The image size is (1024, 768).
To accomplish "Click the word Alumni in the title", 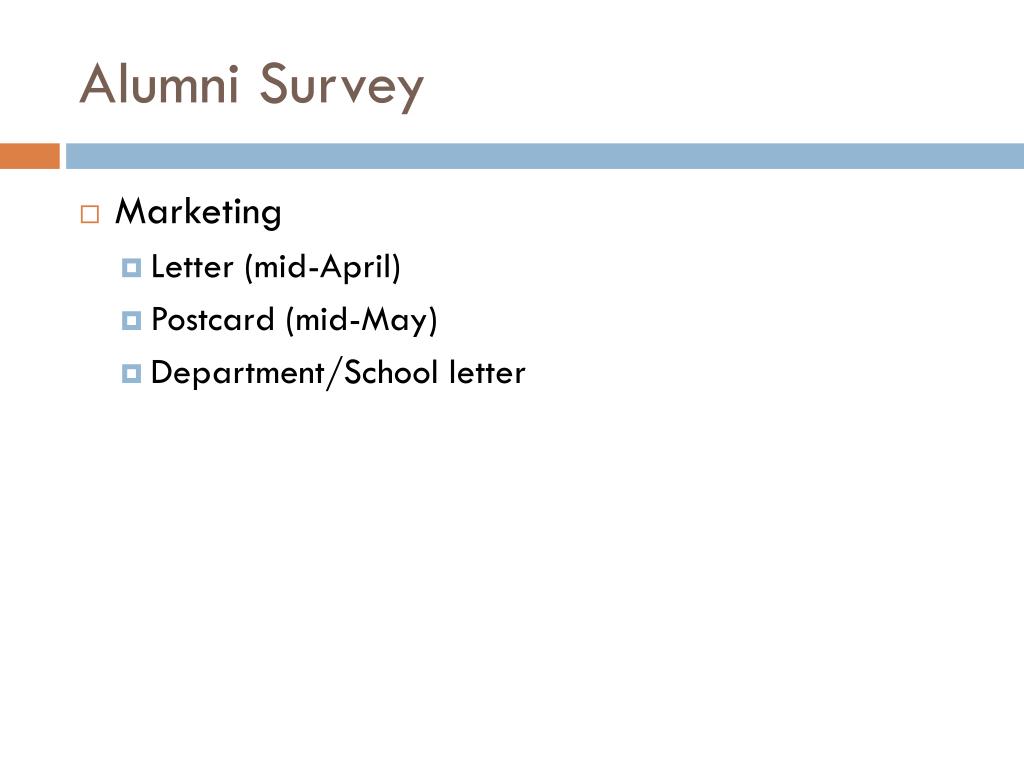I will click(159, 84).
